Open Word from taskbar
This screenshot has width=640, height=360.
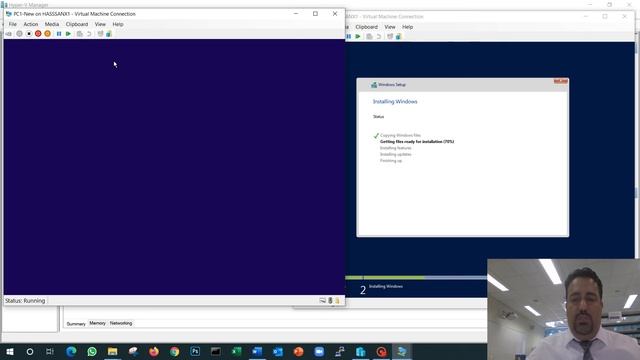pyautogui.click(x=257, y=351)
